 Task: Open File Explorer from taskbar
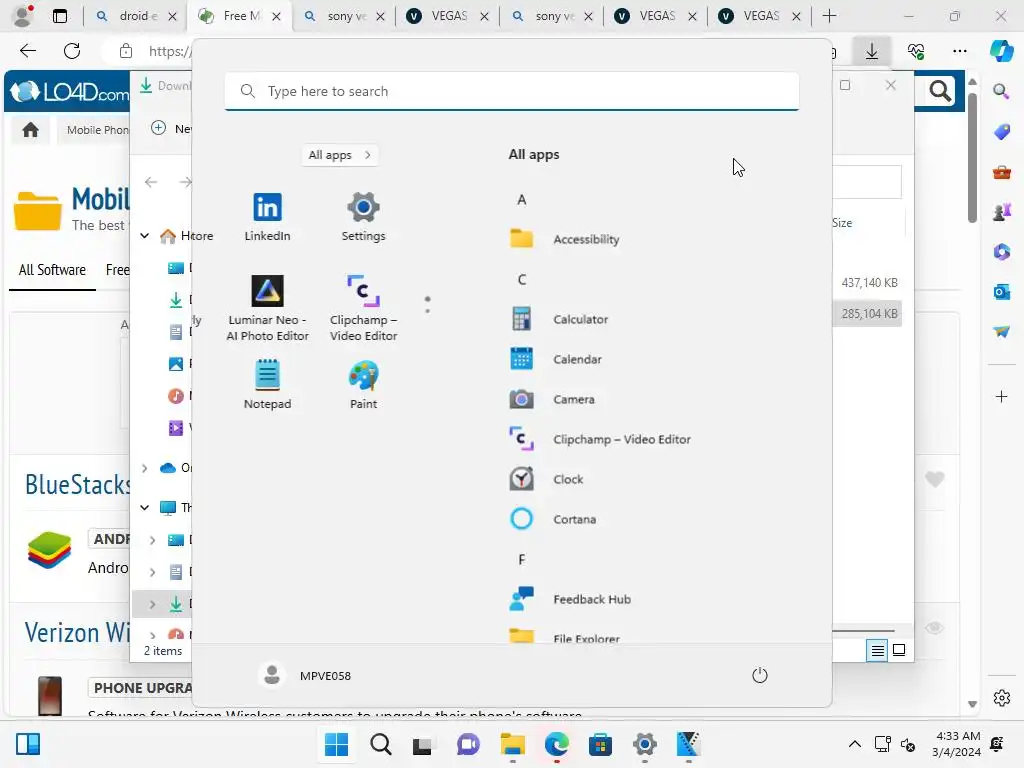coord(513,744)
